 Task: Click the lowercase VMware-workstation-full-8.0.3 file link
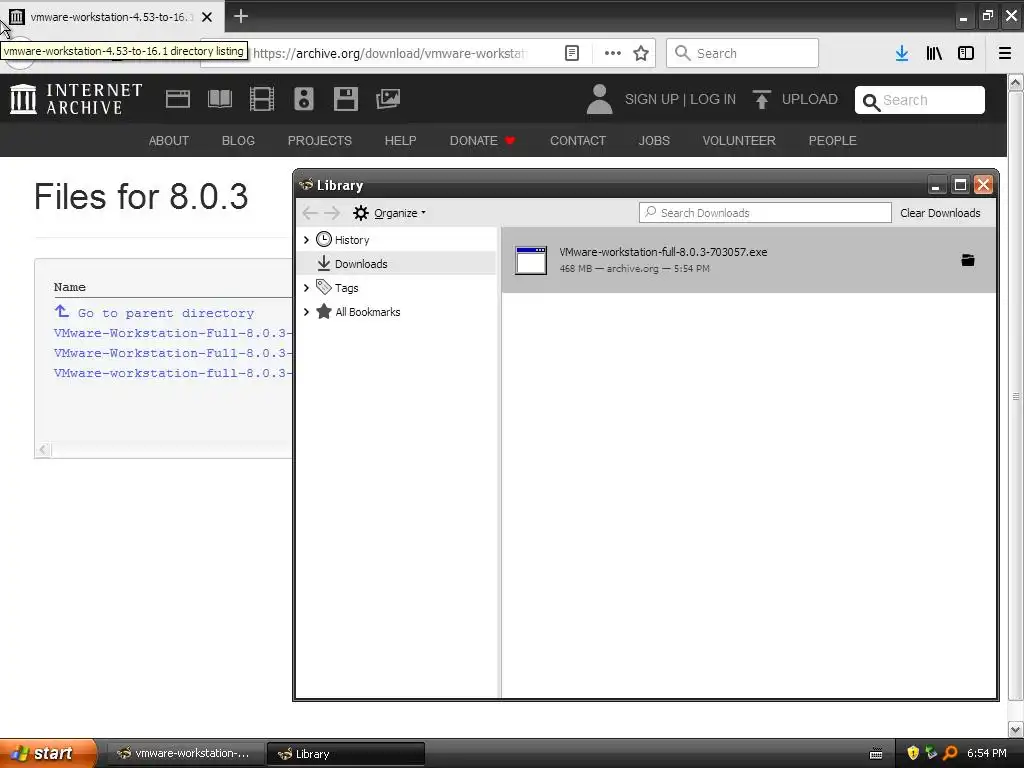tap(172, 373)
